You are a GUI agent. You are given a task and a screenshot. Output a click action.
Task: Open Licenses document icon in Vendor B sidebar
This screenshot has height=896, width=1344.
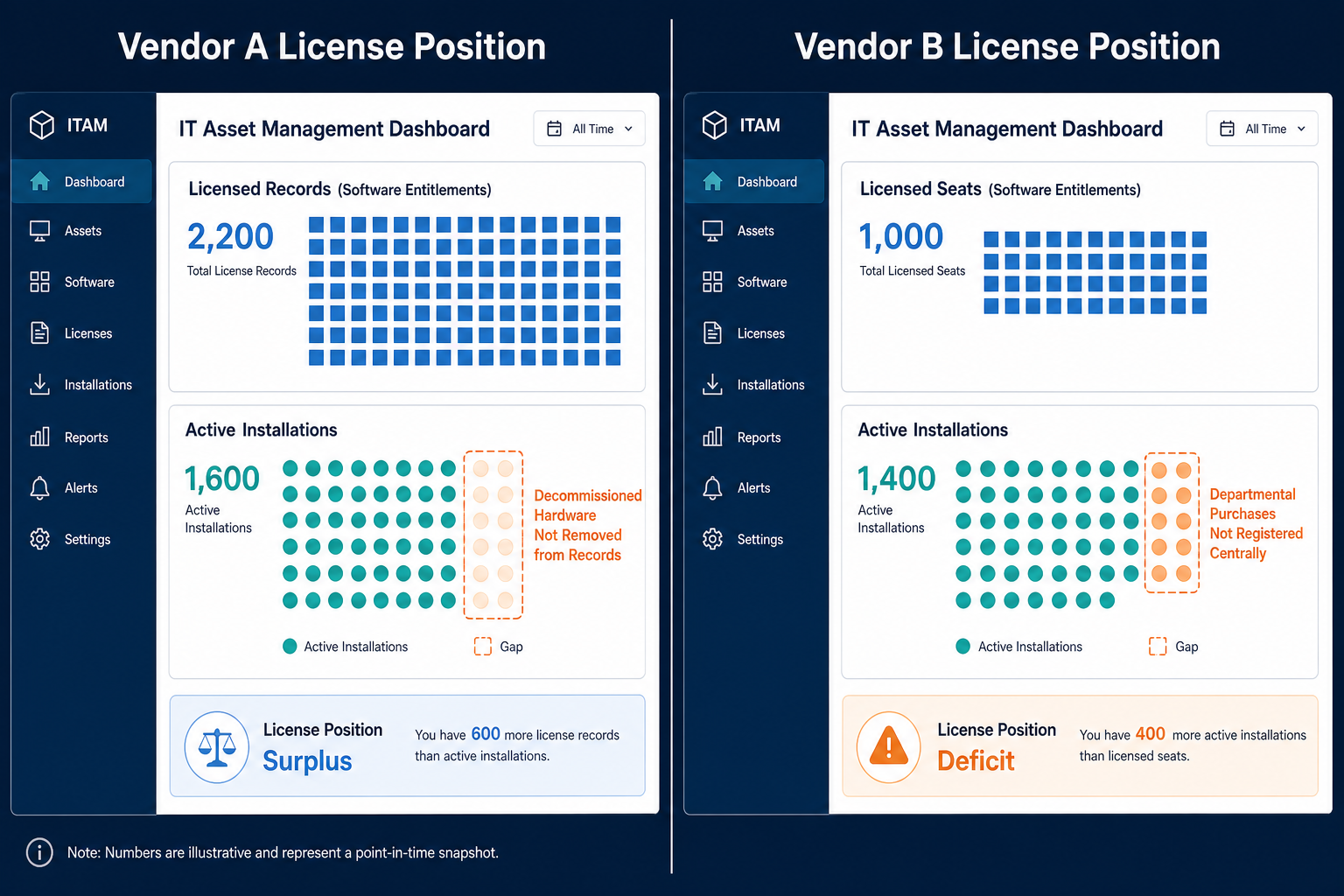coord(713,332)
